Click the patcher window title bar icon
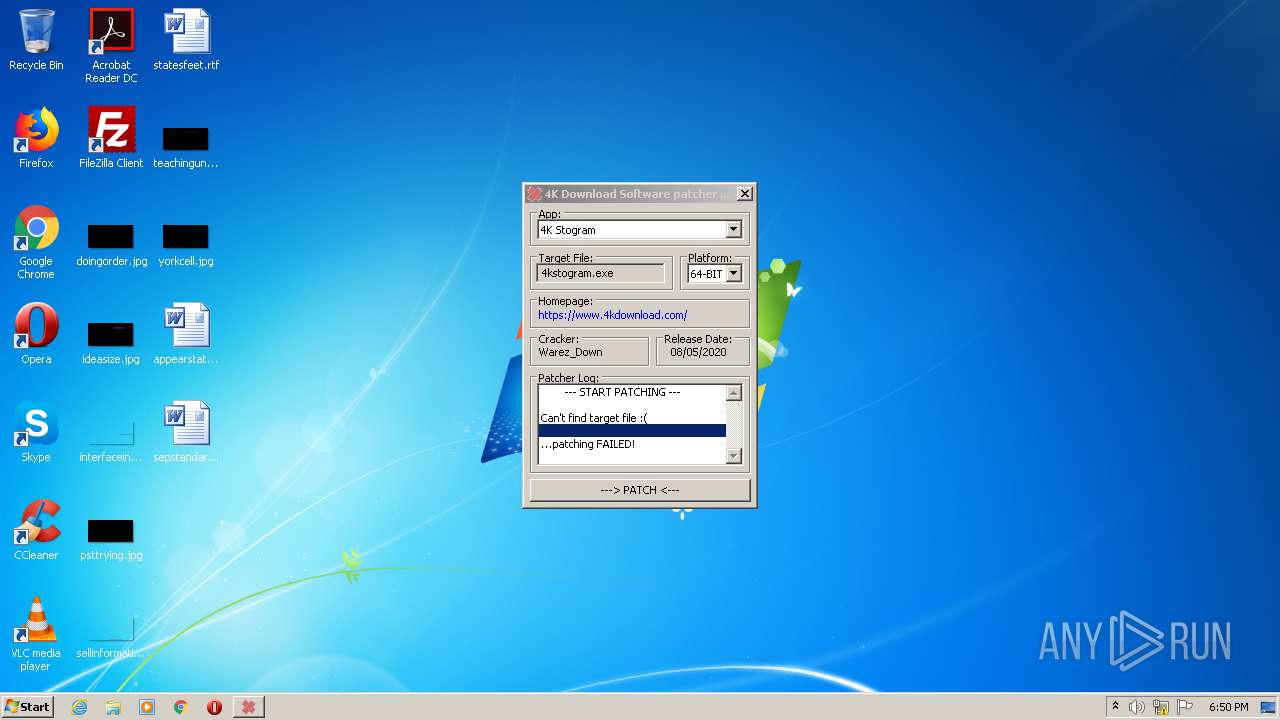The width and height of the screenshot is (1280, 720). click(535, 194)
